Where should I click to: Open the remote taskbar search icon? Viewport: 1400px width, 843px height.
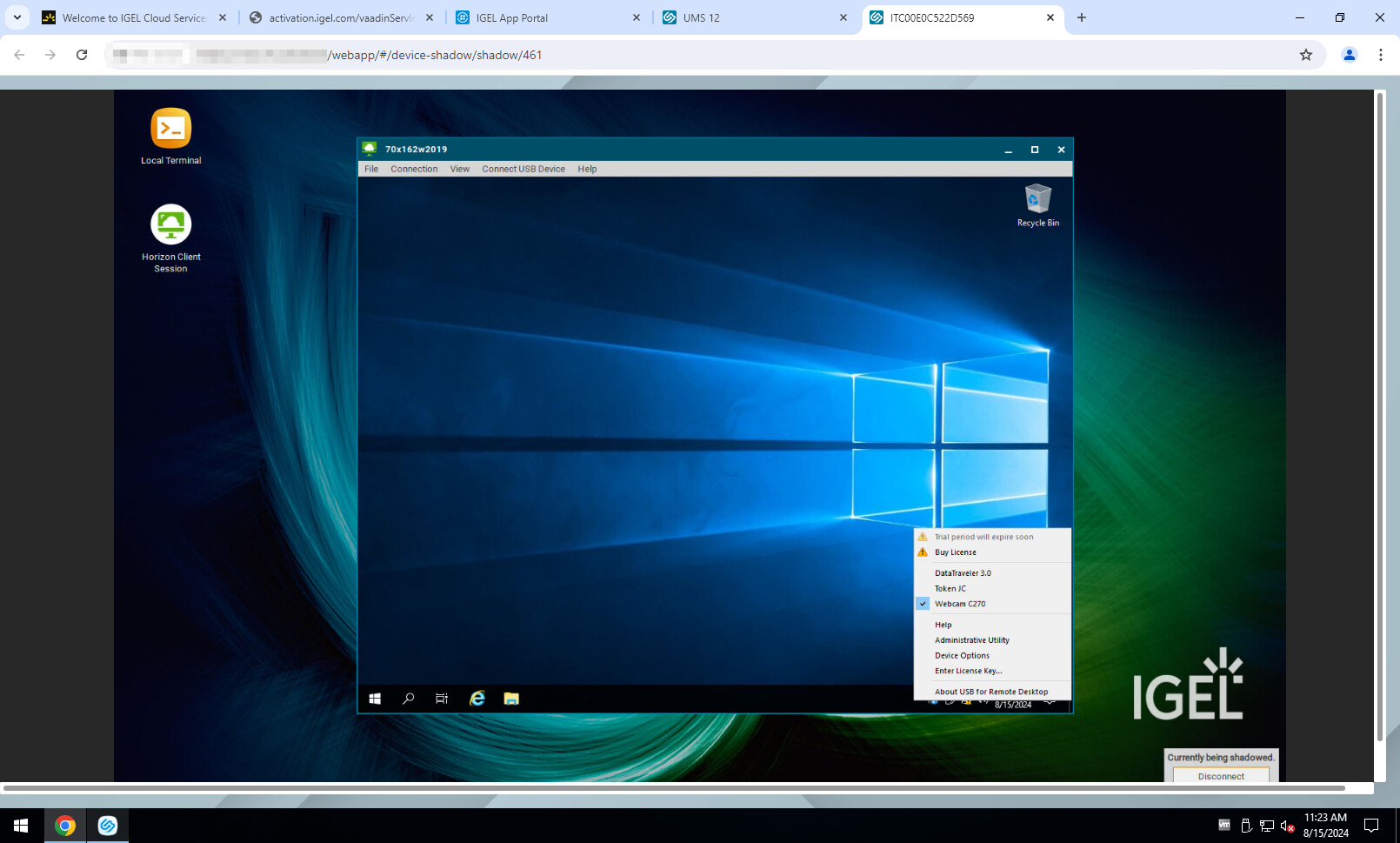point(408,699)
